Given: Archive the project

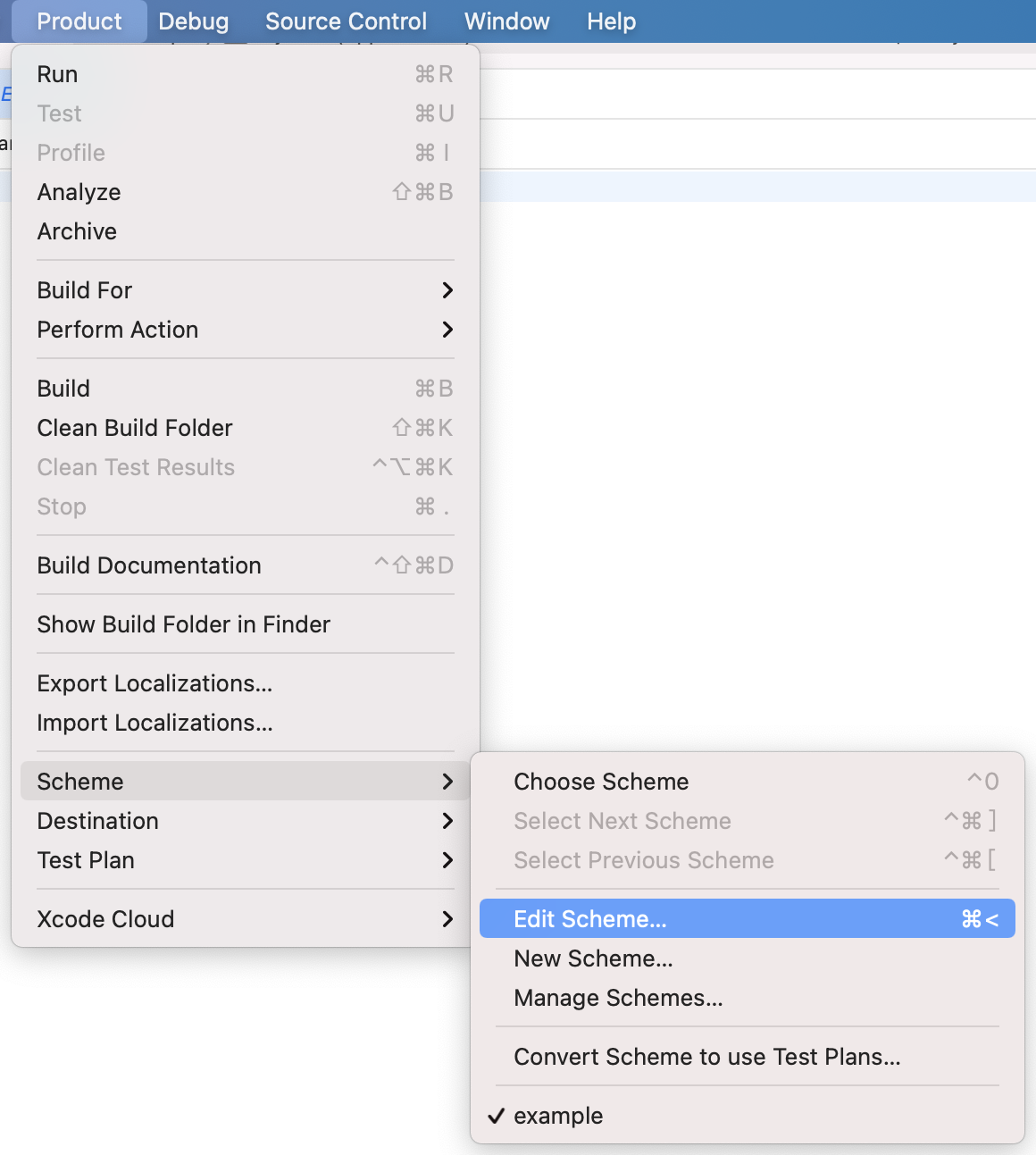Looking at the screenshot, I should (77, 231).
